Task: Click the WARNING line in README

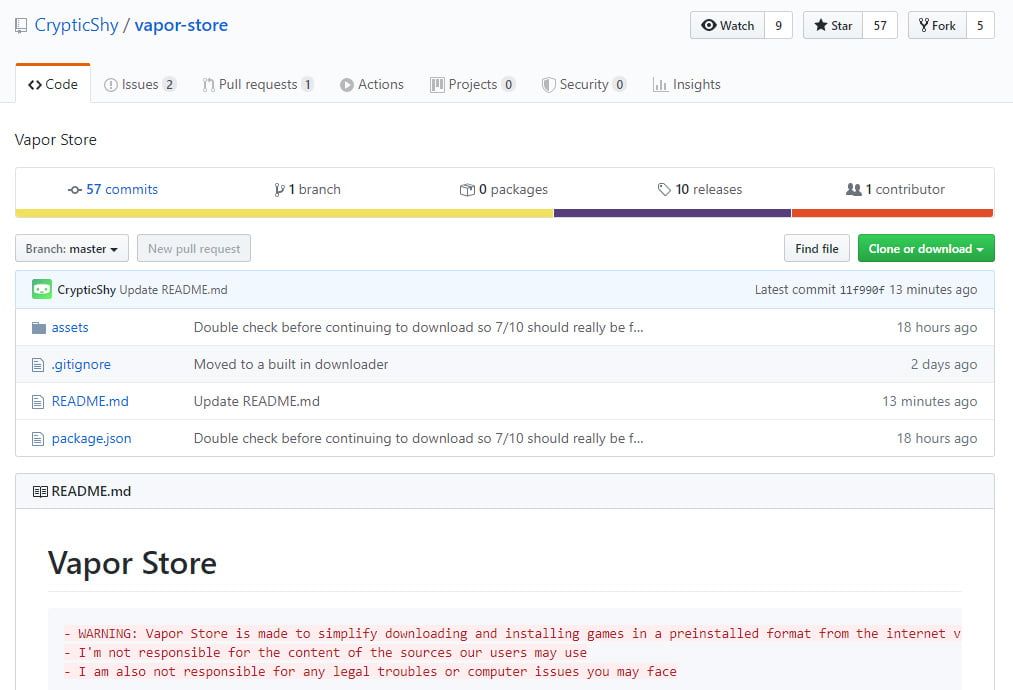Action: (512, 633)
